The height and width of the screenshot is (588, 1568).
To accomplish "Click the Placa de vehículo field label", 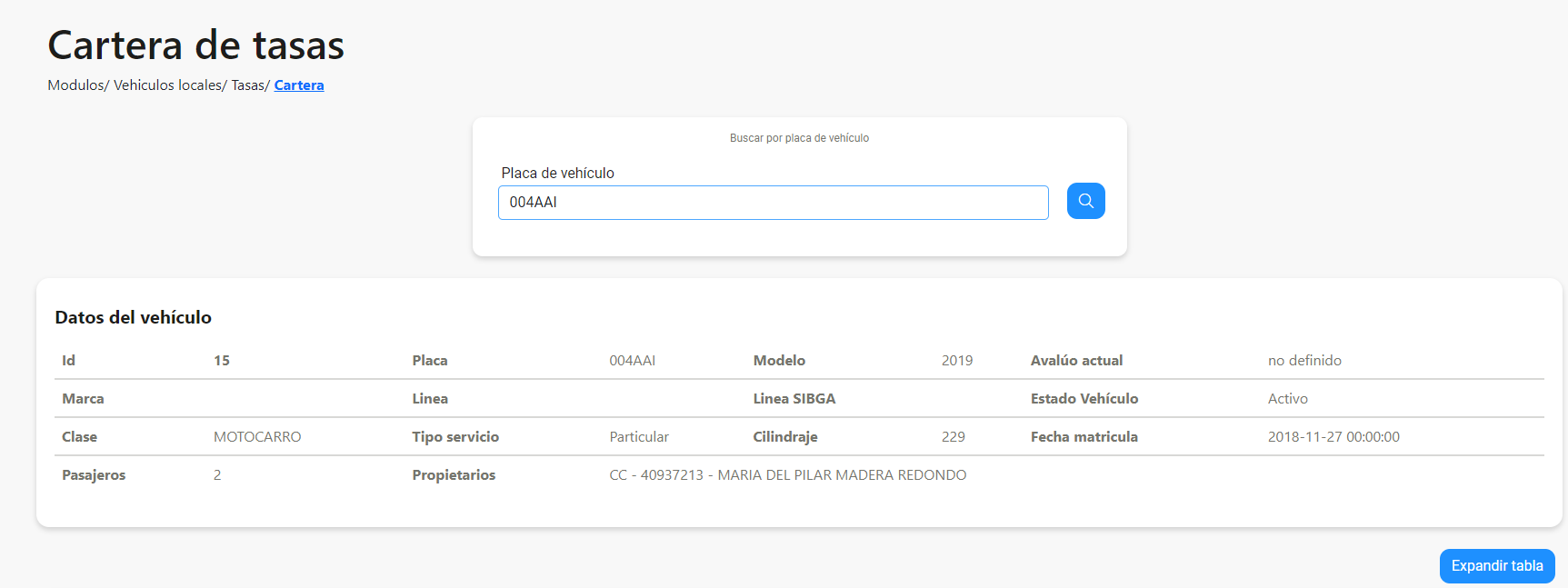I will pos(558,173).
